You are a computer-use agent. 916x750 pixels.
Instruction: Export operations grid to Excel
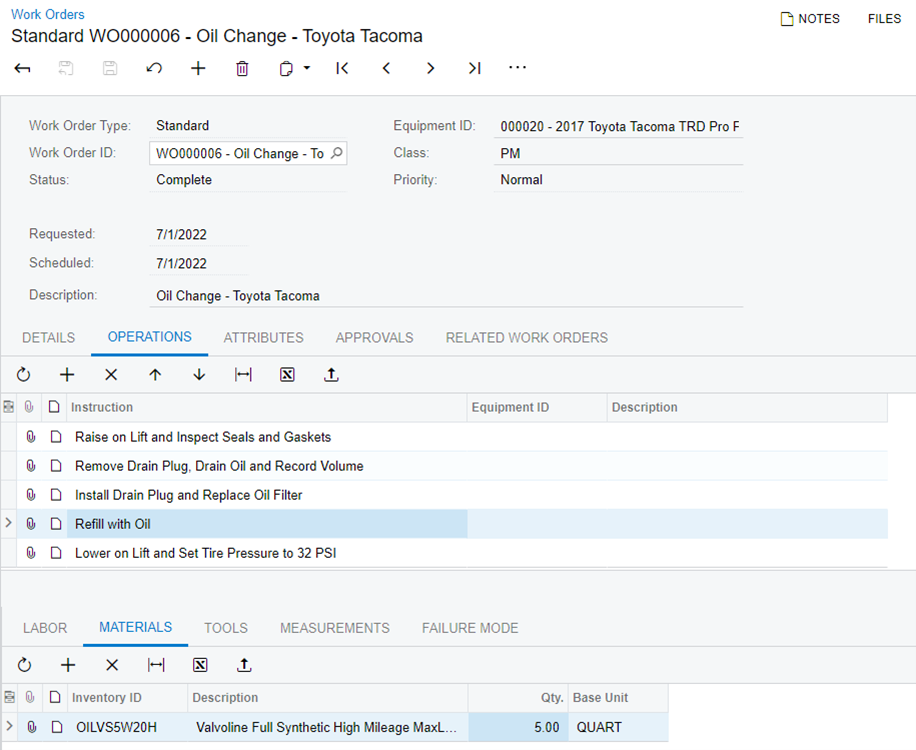[x=287, y=374]
